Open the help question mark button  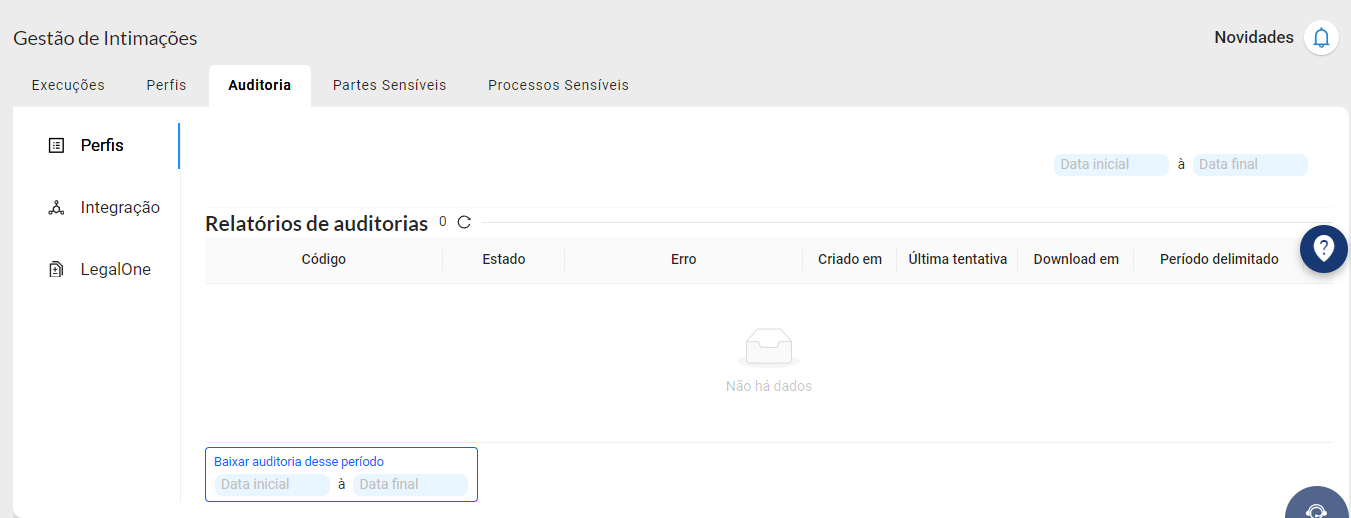coord(1324,248)
